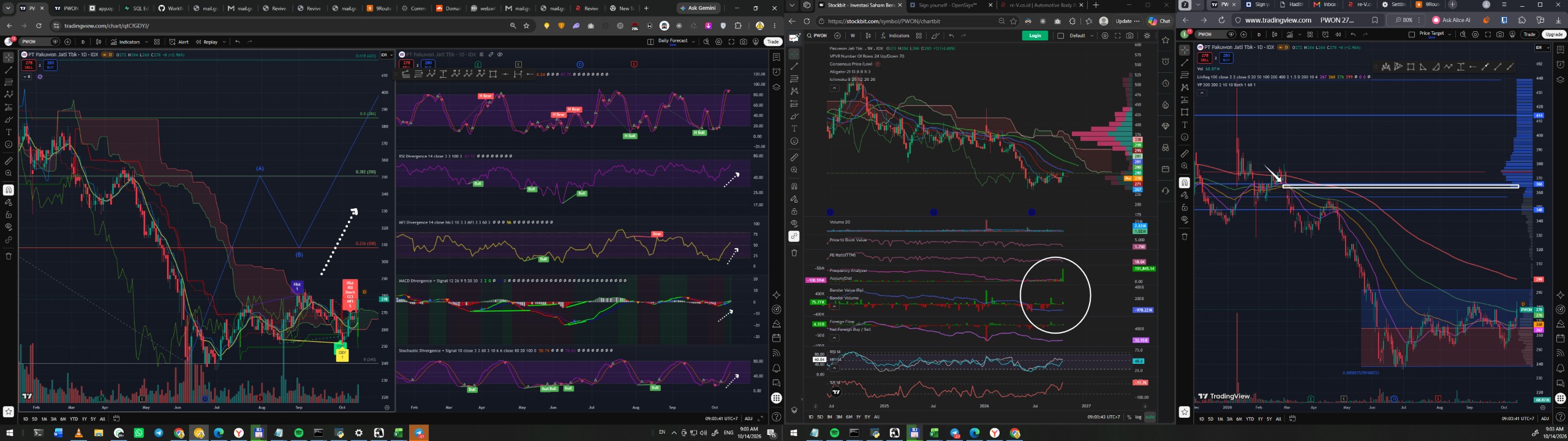Click the emoji icon tool in Stockbit sidebar
This screenshot has width=1568, height=441.
coord(794,141)
